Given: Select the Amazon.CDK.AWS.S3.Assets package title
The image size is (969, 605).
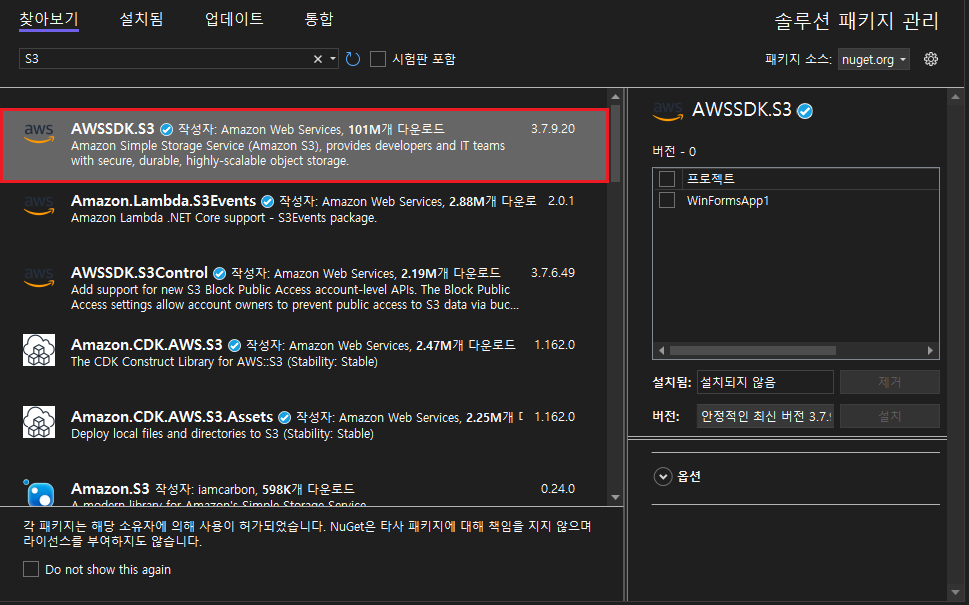Looking at the screenshot, I should click(172, 417).
